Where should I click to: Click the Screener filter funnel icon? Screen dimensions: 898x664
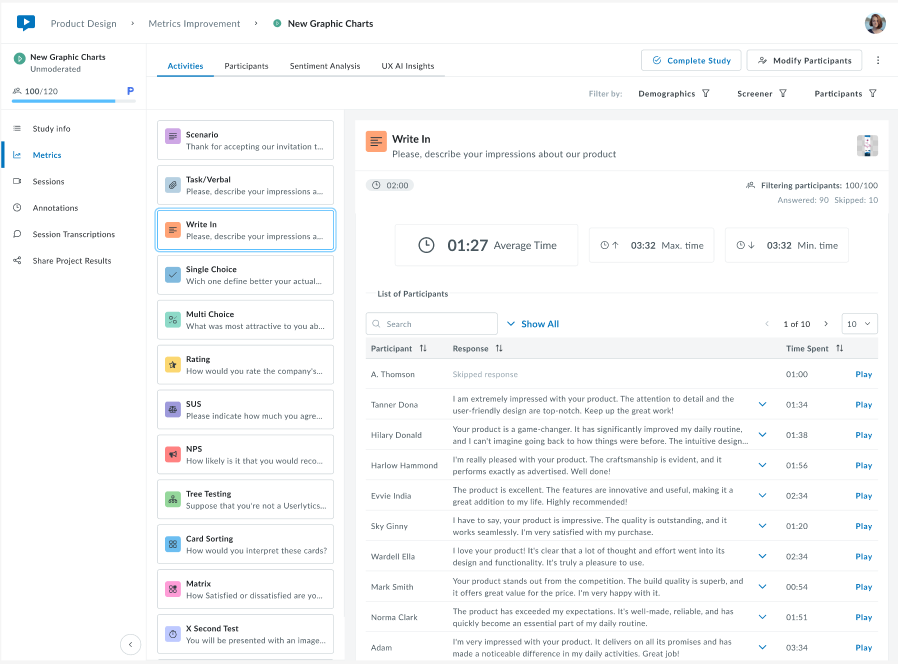(x=783, y=94)
